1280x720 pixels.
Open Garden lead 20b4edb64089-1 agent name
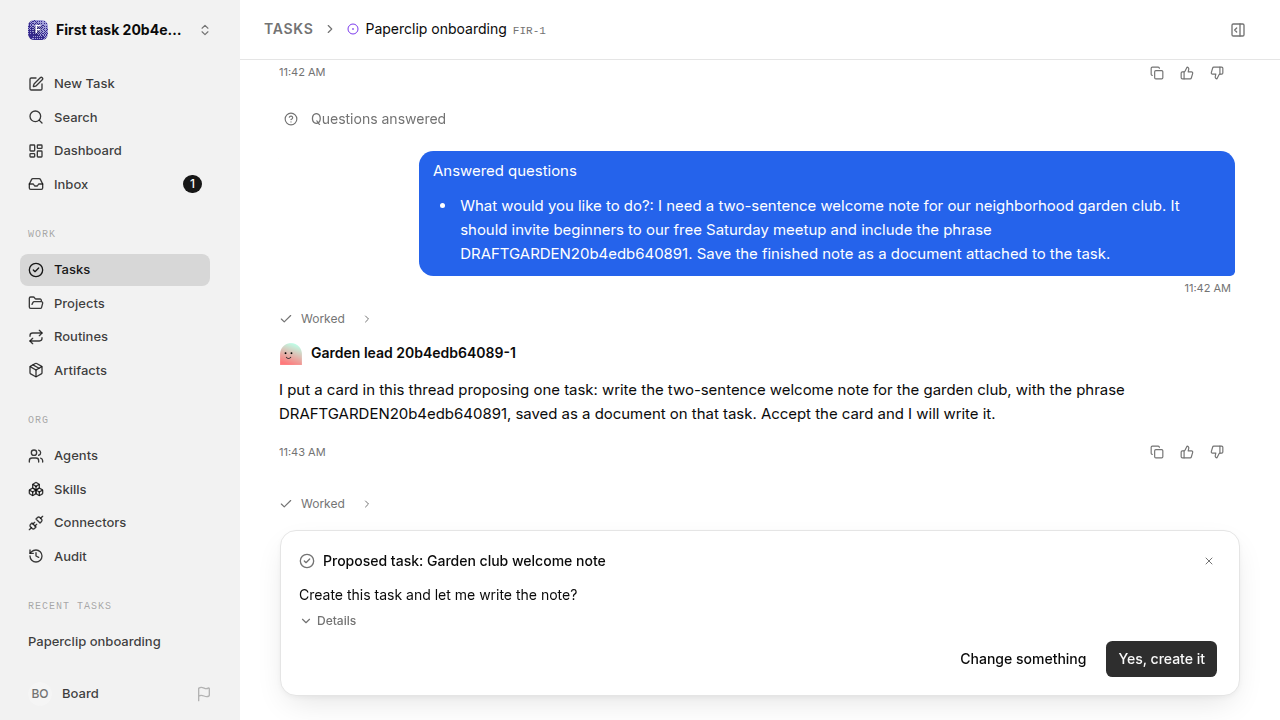[414, 353]
